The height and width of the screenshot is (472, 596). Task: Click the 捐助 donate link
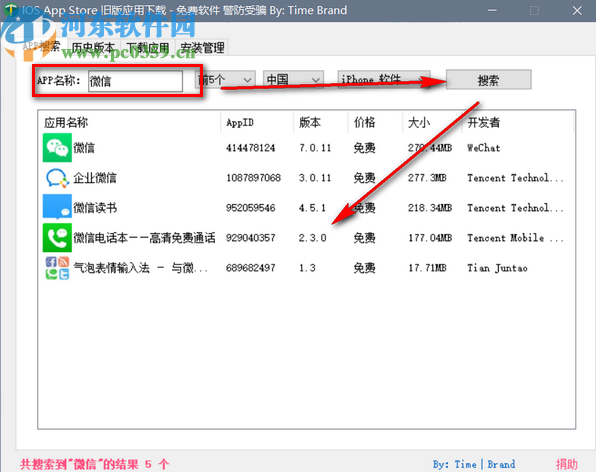click(566, 464)
